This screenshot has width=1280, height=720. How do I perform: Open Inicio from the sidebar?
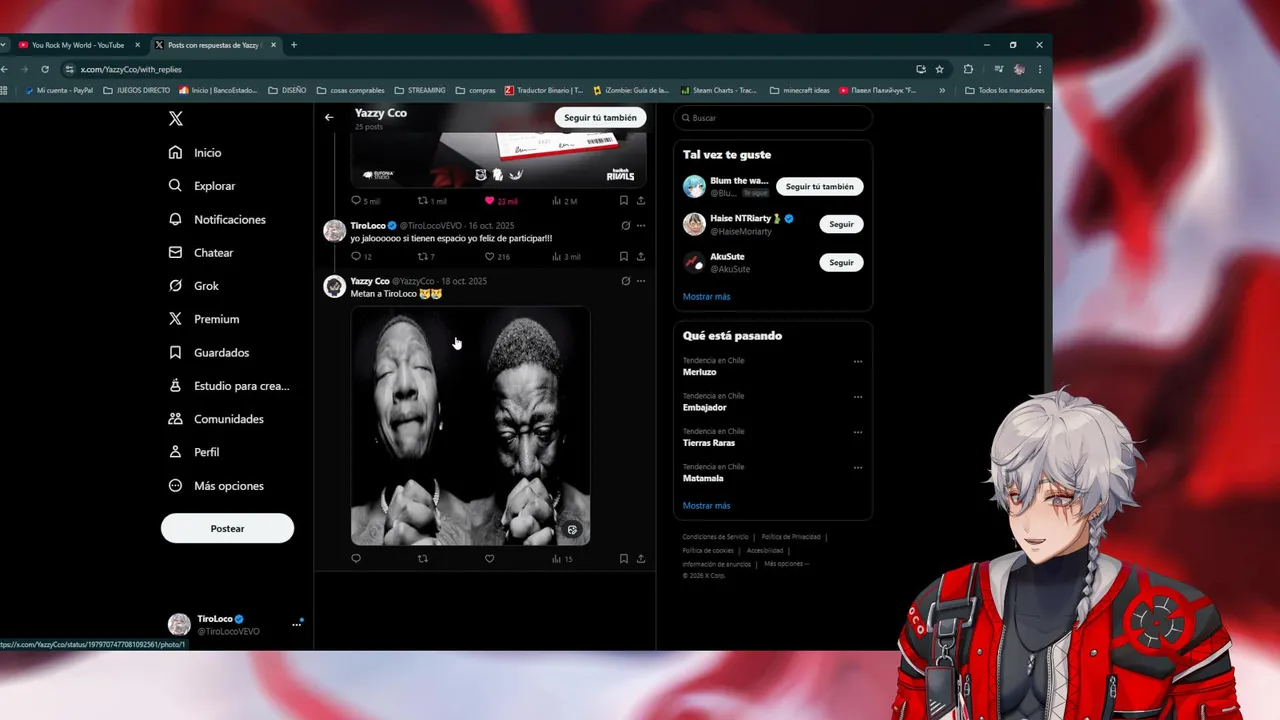pyautogui.click(x=196, y=153)
